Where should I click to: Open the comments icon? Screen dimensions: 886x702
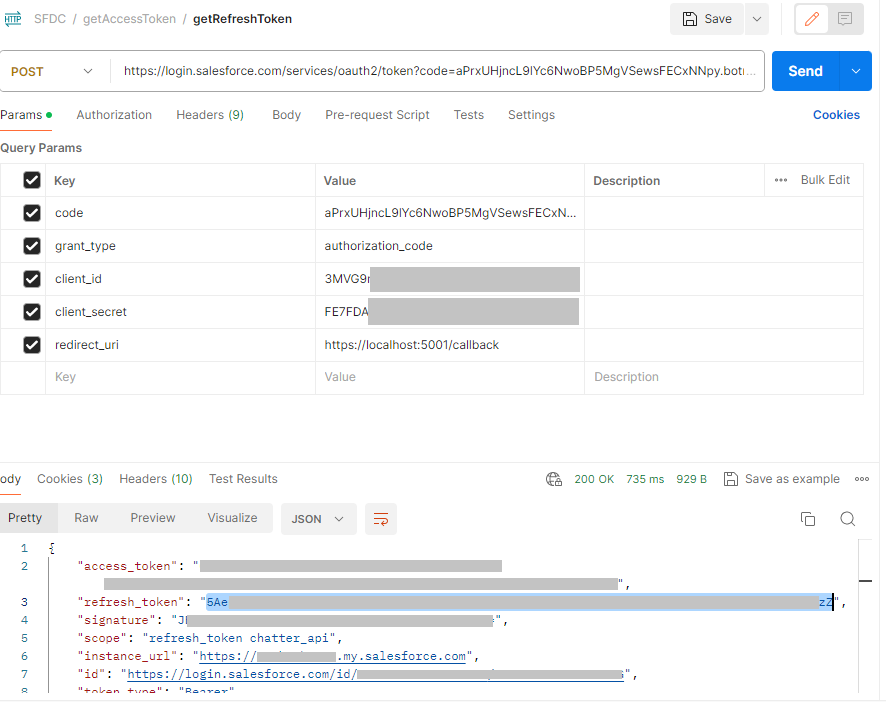(x=845, y=19)
